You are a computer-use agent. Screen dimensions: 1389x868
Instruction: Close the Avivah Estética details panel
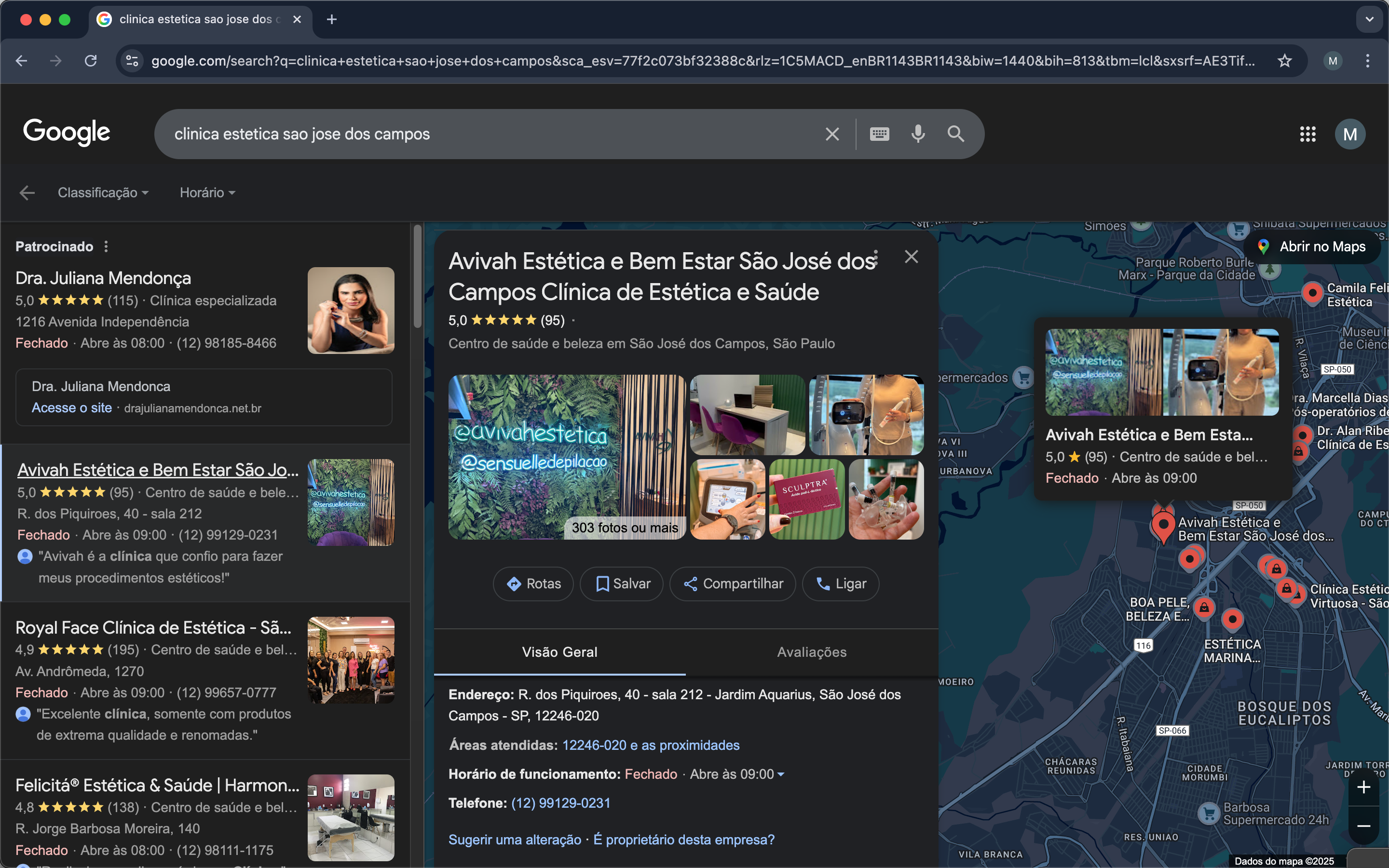point(911,257)
